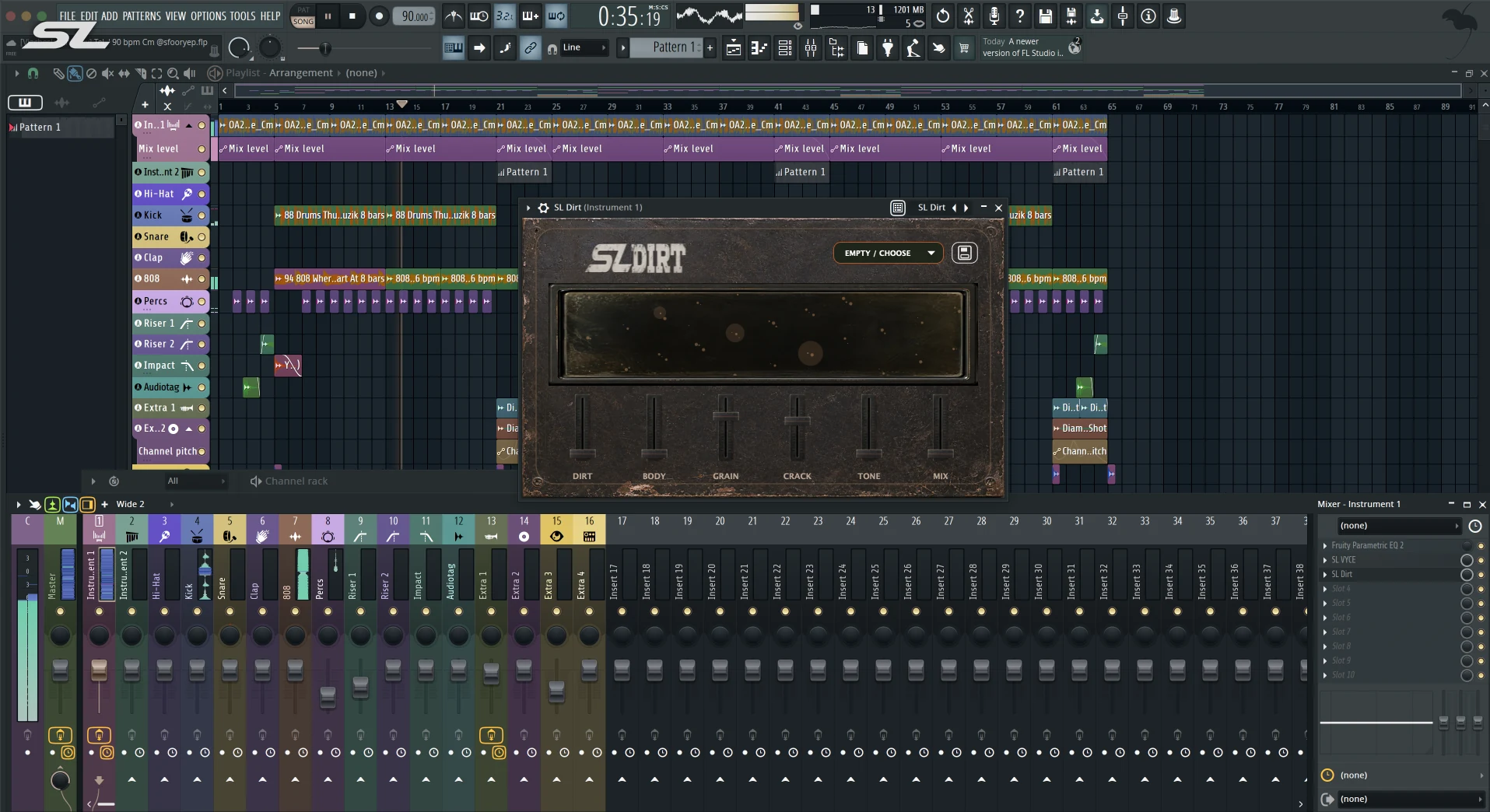Open the Line snap dropdown
The width and height of the screenshot is (1490, 812).
tap(584, 48)
